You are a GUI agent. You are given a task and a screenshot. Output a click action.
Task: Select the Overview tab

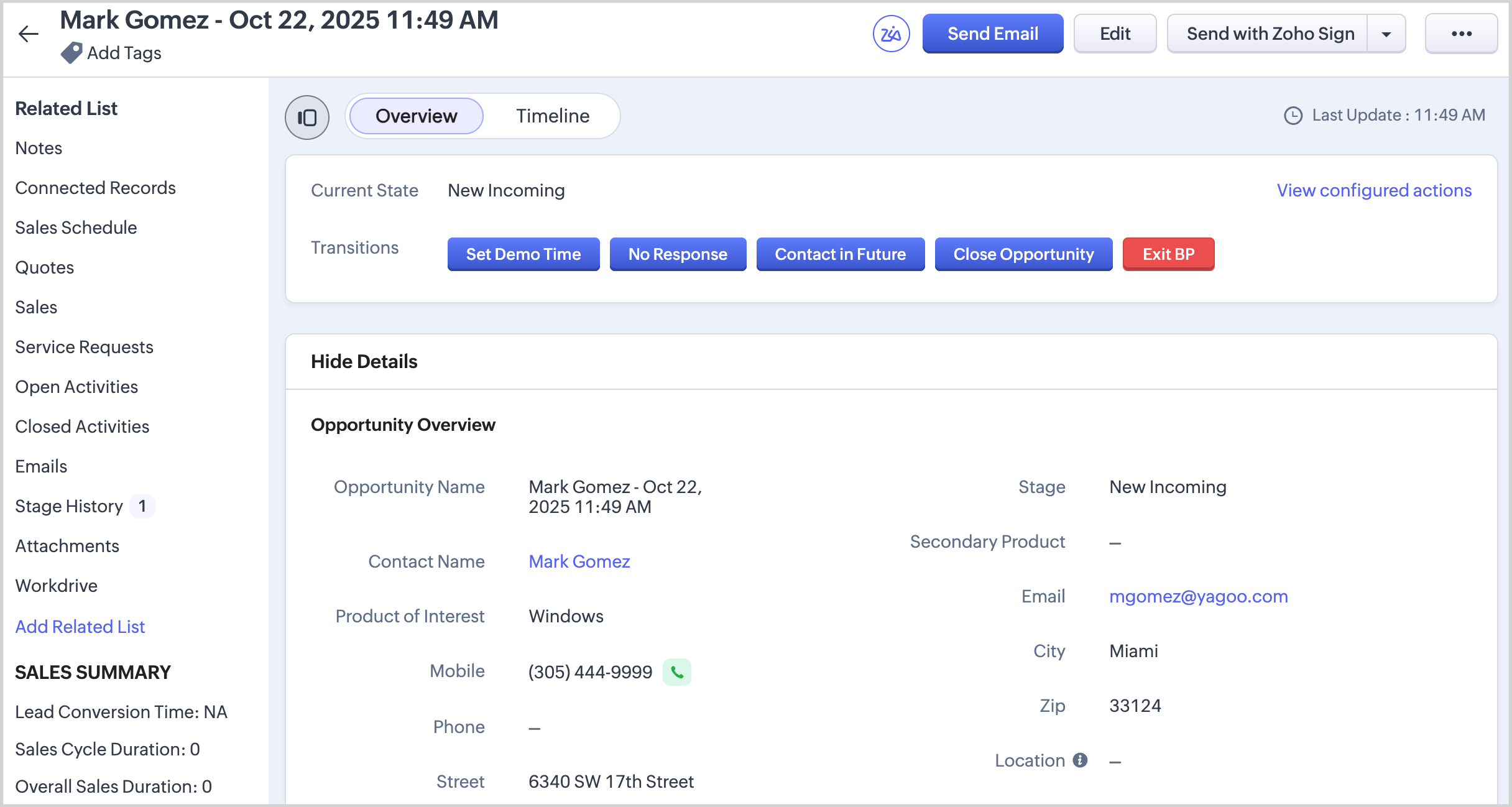pos(416,116)
